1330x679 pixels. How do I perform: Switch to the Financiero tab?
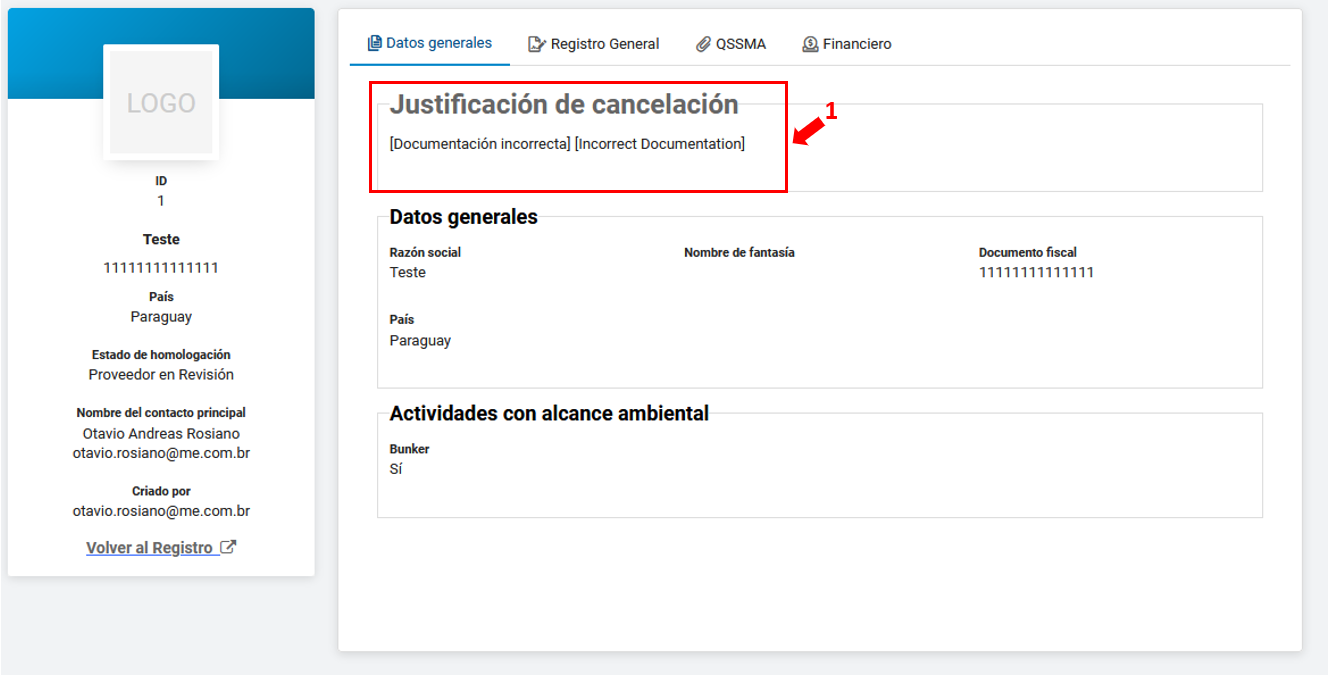(847, 44)
